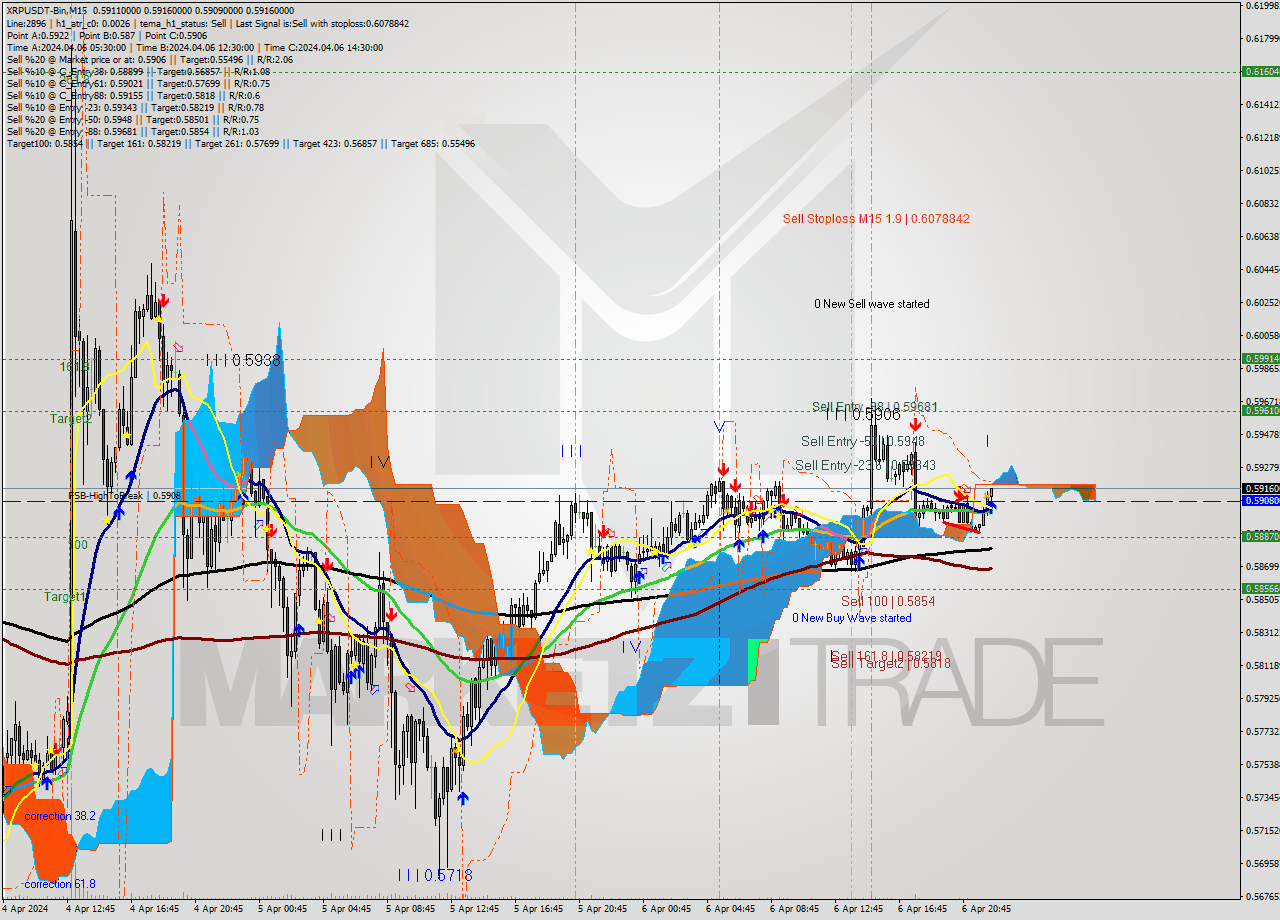The height and width of the screenshot is (920, 1280).
Task: Select the 'Sell Entry -23.6 | 0.59343' label
Action: point(865,465)
